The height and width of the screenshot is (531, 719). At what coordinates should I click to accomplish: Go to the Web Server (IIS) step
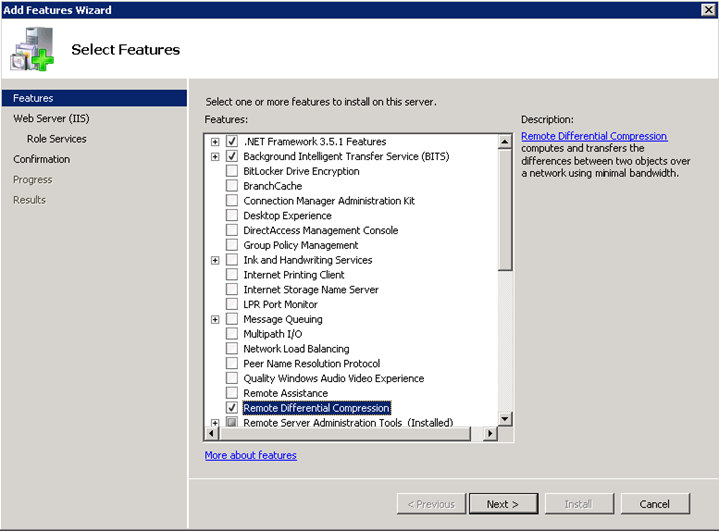click(x=51, y=118)
